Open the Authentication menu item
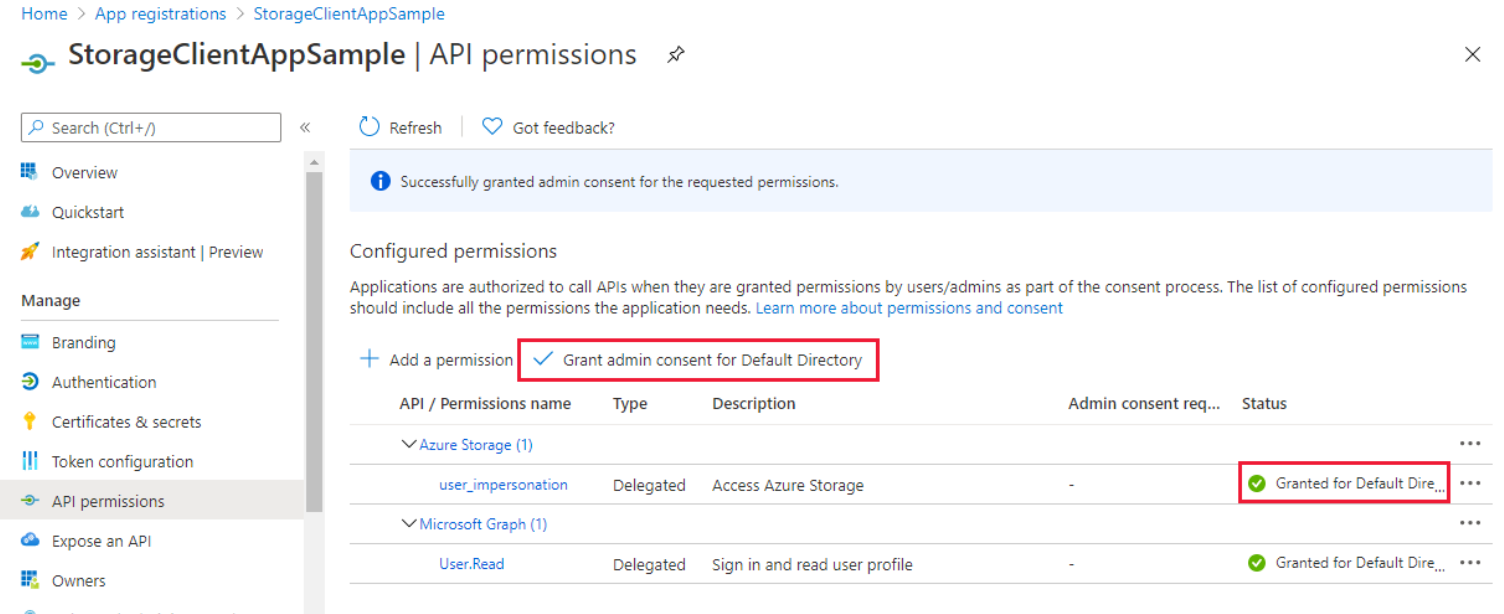This screenshot has height=614, width=1504. point(104,382)
